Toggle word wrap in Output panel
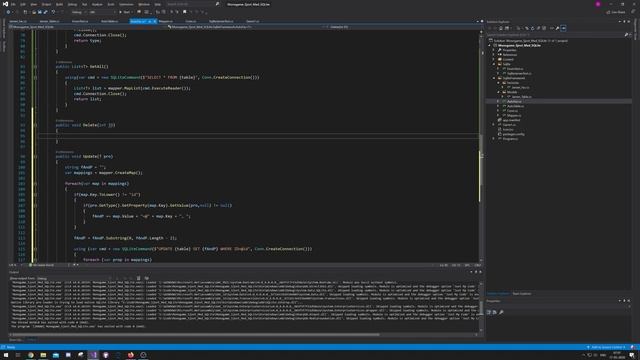This screenshot has width=640, height=360. click(147, 278)
